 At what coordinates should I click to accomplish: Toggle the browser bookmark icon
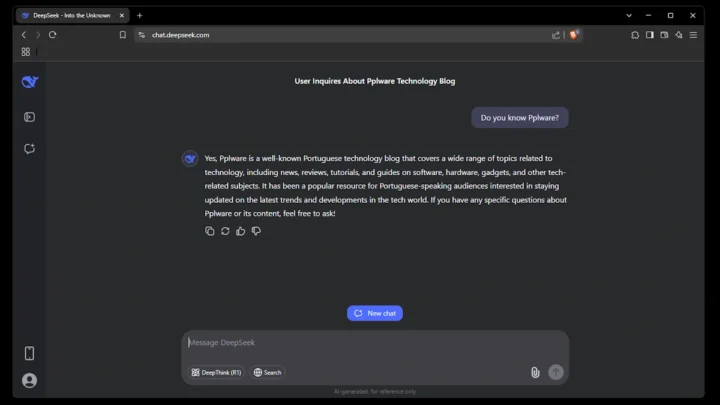pyautogui.click(x=123, y=34)
